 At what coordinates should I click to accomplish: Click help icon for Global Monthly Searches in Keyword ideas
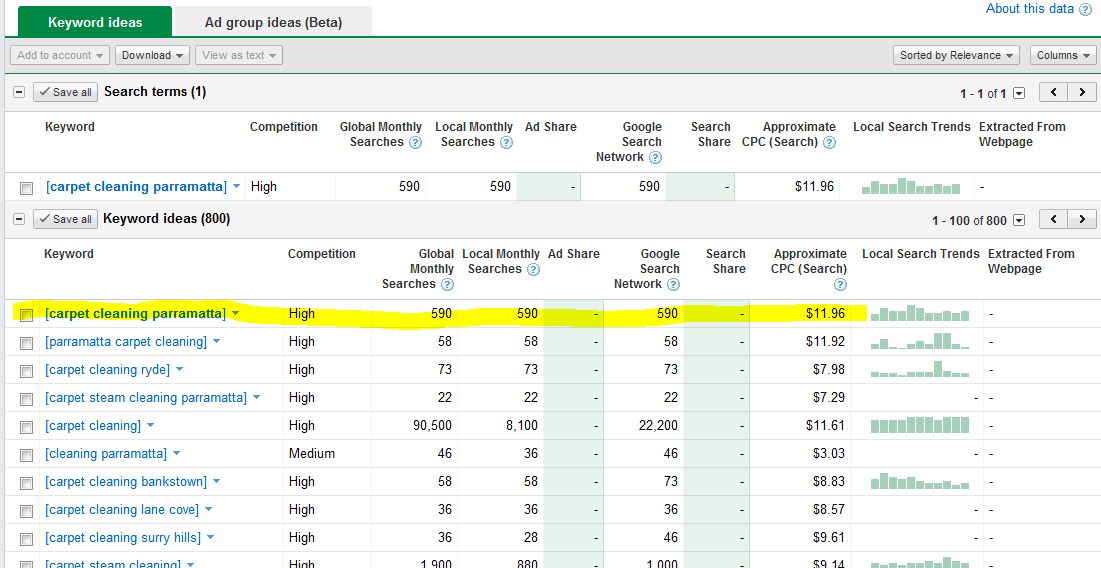click(x=447, y=284)
